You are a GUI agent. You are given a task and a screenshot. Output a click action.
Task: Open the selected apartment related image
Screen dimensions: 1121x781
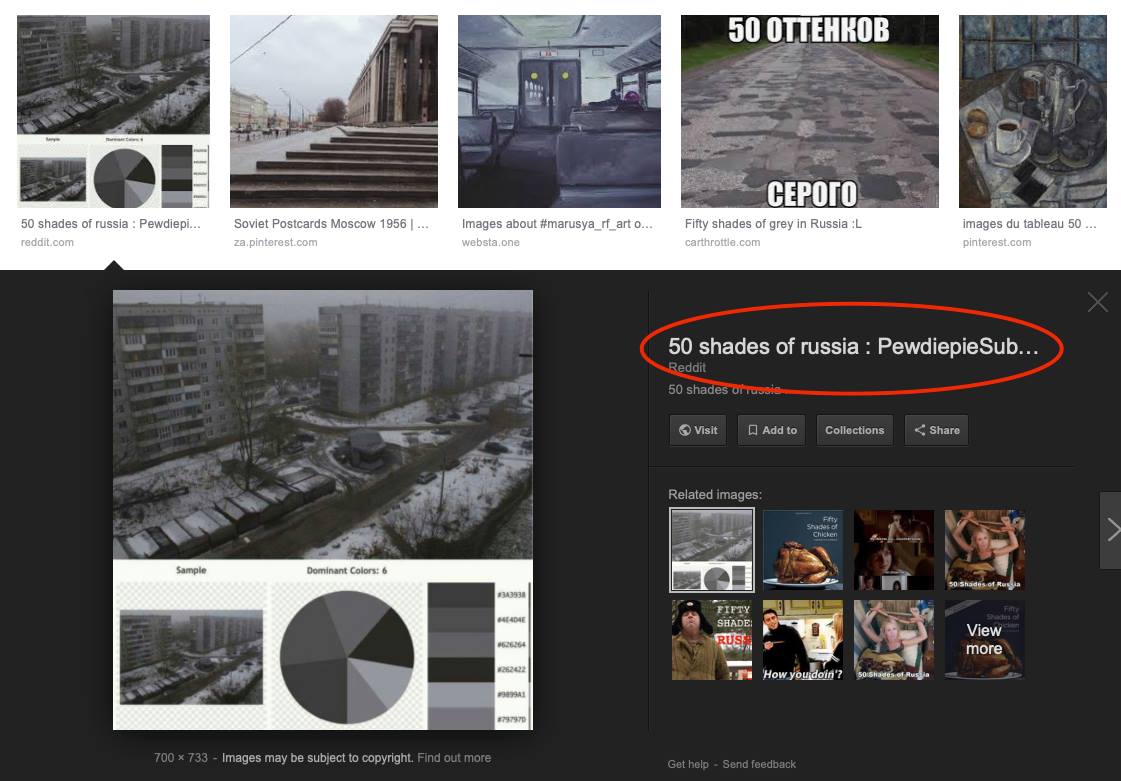pos(711,550)
